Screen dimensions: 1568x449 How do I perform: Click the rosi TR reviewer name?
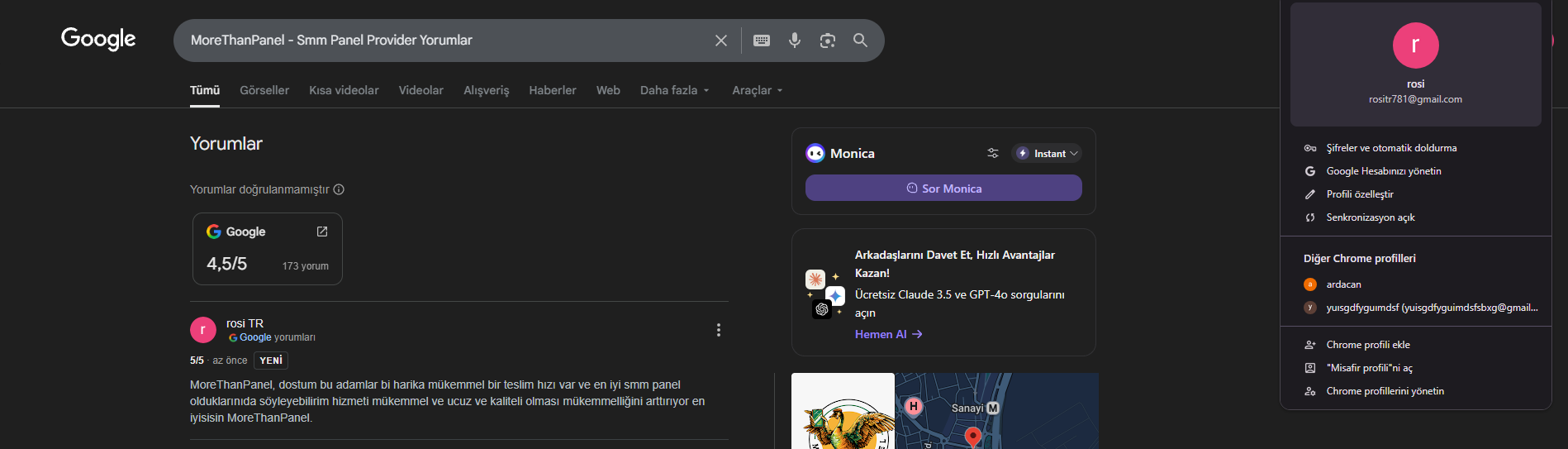click(x=245, y=323)
